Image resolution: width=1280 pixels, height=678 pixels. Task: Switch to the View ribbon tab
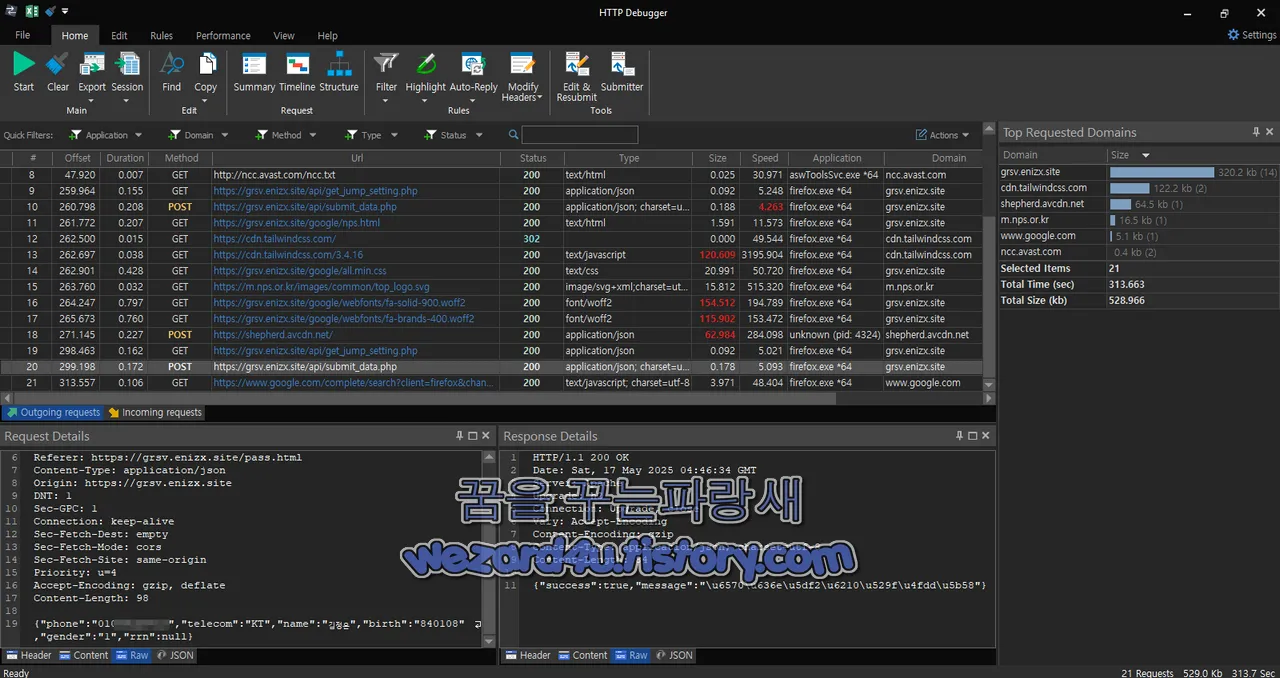coord(284,35)
